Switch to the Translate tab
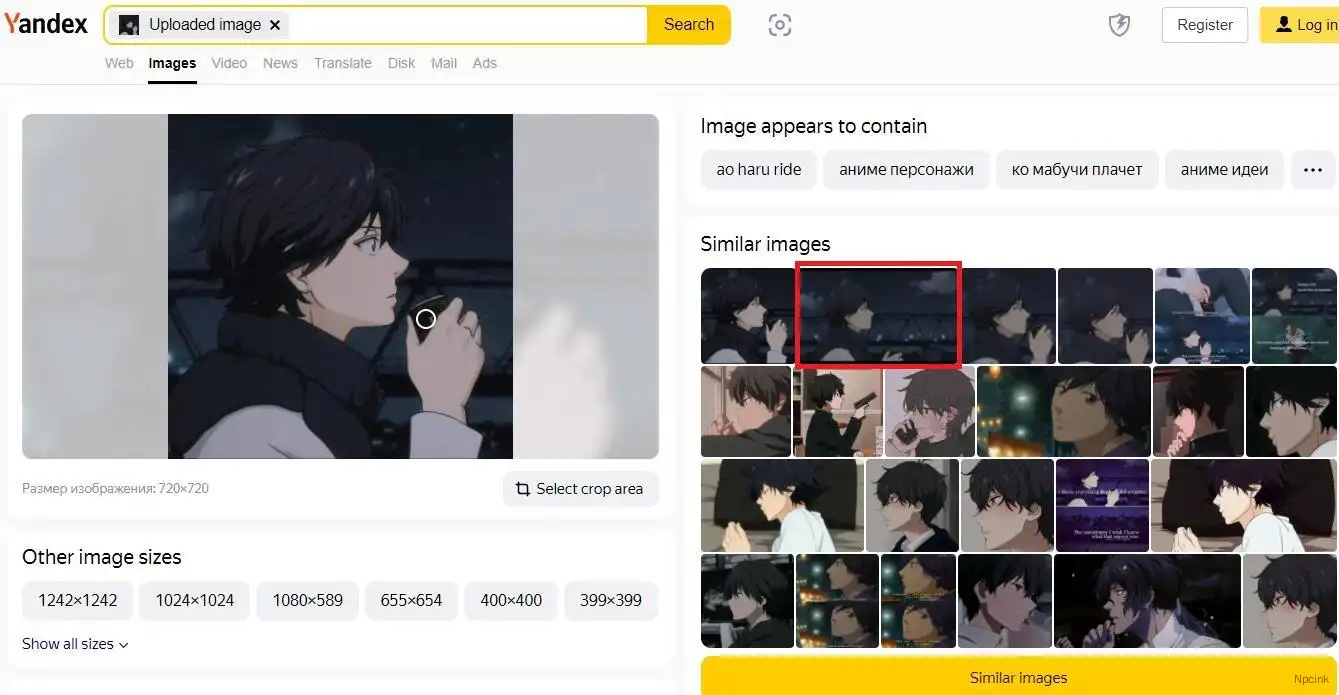The height and width of the screenshot is (695, 1339). [343, 63]
